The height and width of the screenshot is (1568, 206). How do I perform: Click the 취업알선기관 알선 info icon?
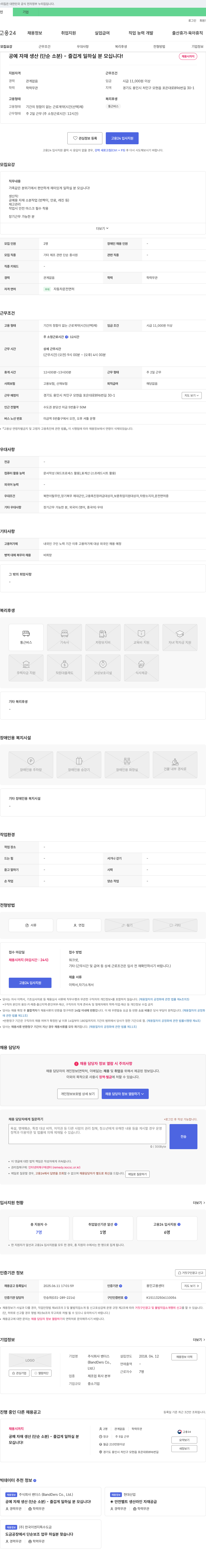point(116,1224)
